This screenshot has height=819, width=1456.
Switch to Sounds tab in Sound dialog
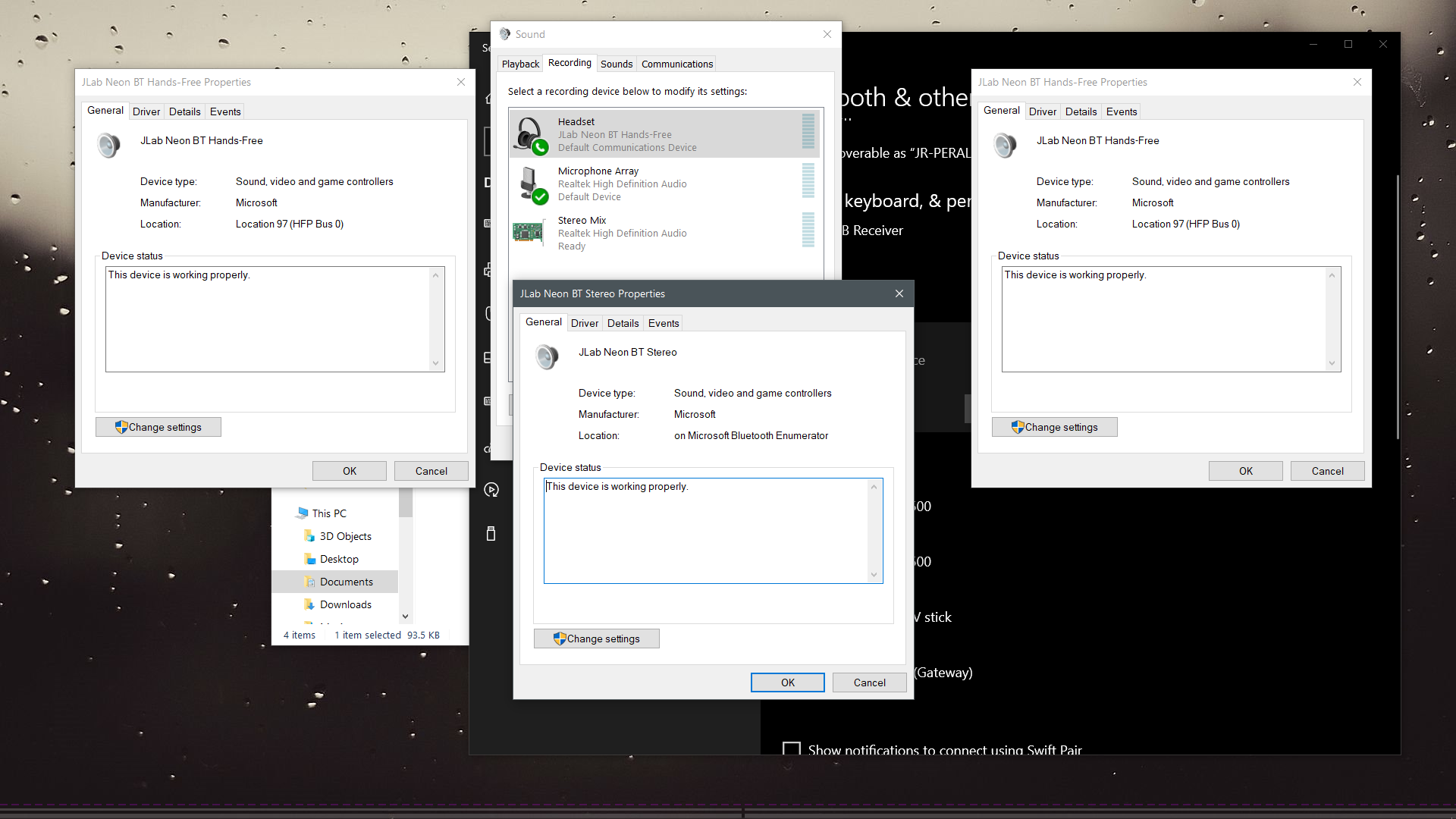(x=617, y=64)
